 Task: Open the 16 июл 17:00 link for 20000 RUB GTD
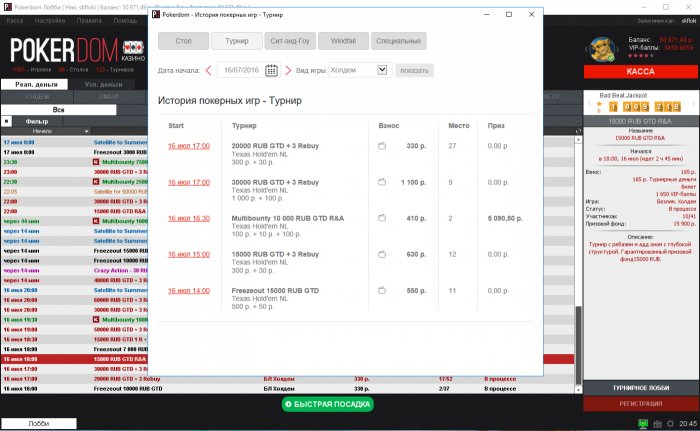coord(189,146)
